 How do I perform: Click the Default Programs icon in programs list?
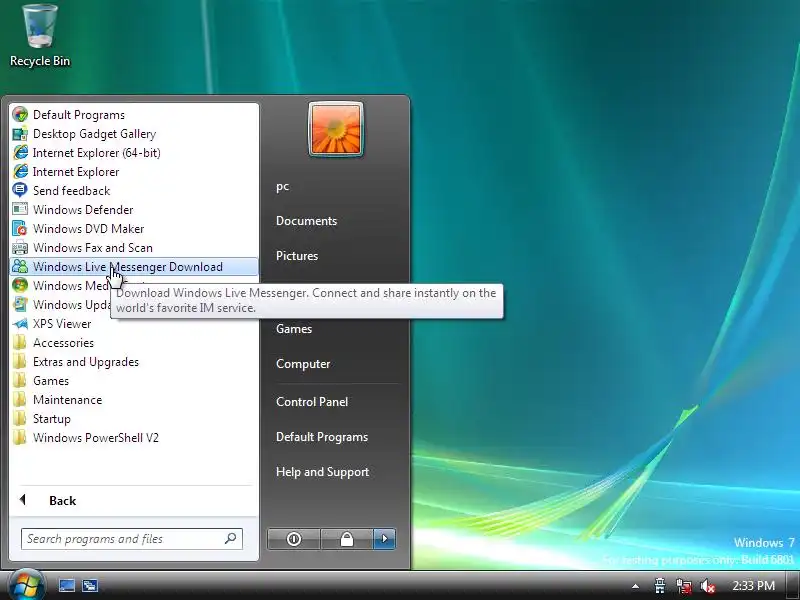coord(20,114)
